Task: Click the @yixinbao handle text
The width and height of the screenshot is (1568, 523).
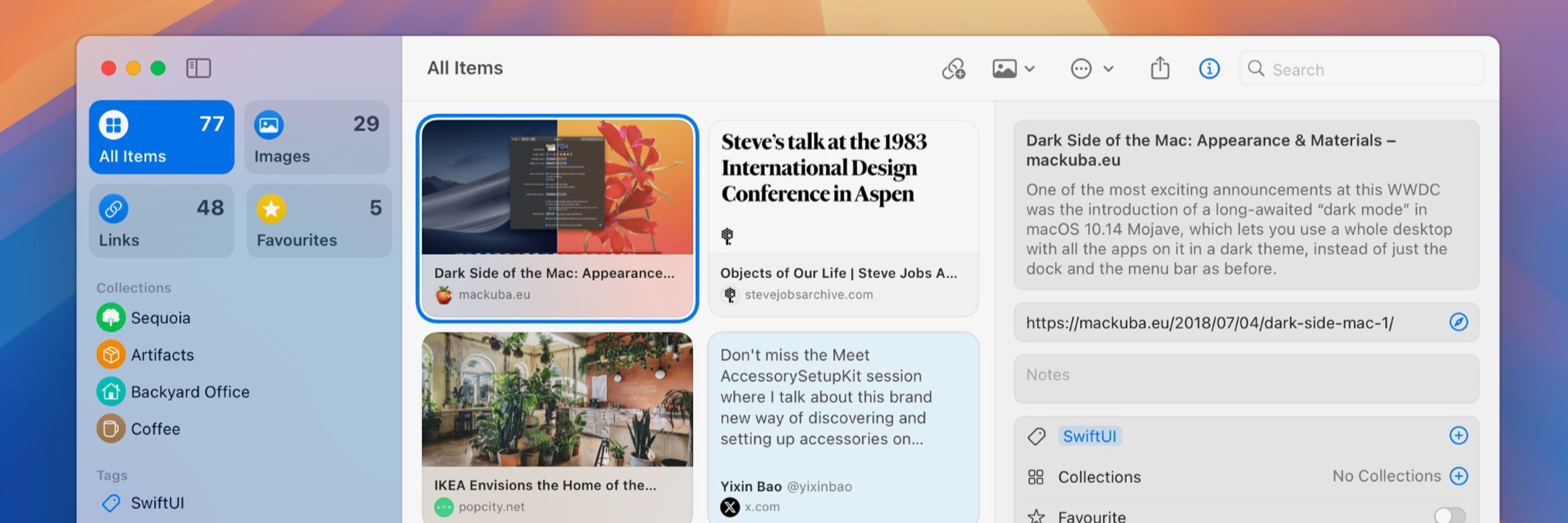Action: coord(820,487)
